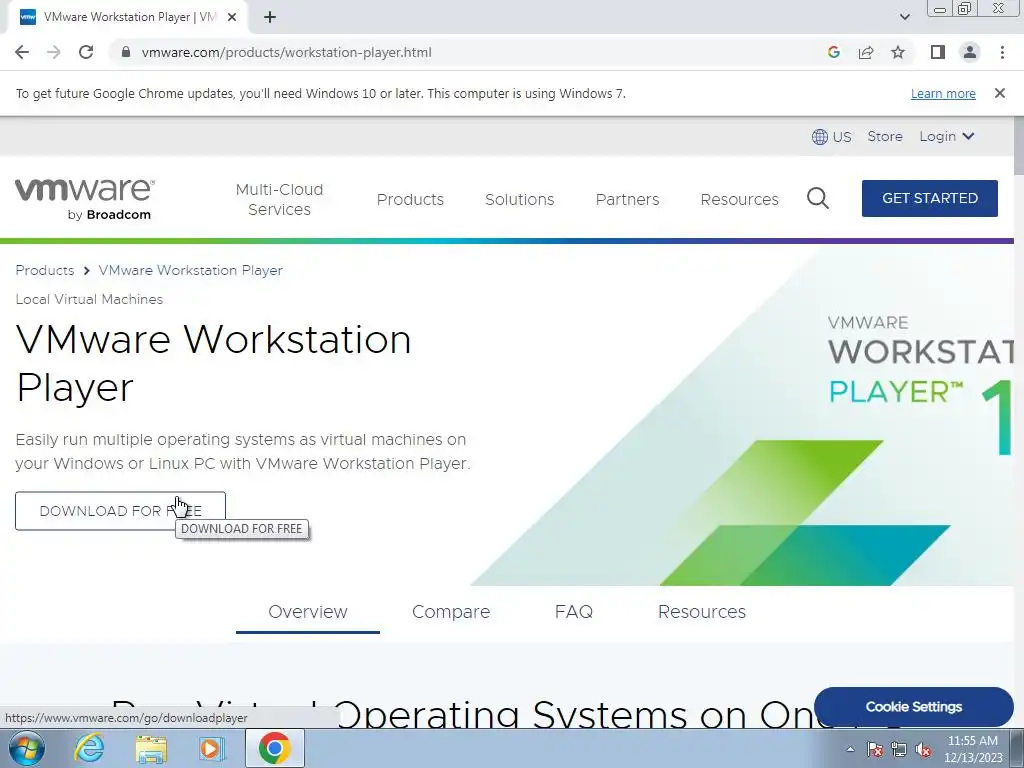1024x768 pixels.
Task: Open Multi-Cloud Services menu
Action: tap(280, 199)
